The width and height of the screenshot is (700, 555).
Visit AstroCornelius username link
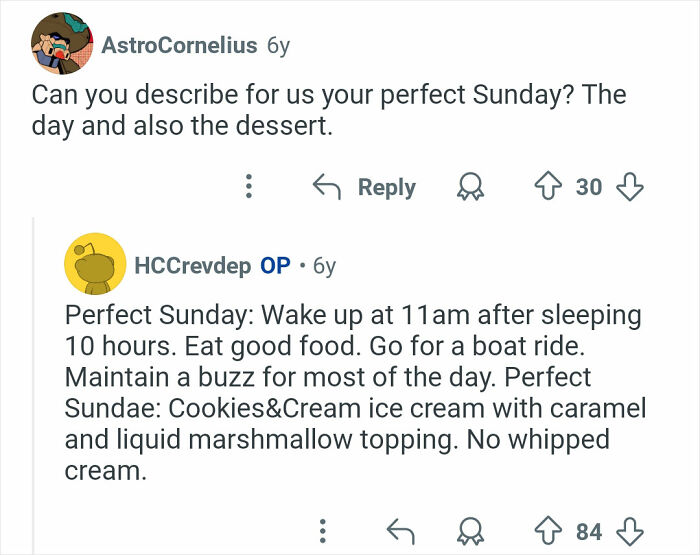[178, 46]
